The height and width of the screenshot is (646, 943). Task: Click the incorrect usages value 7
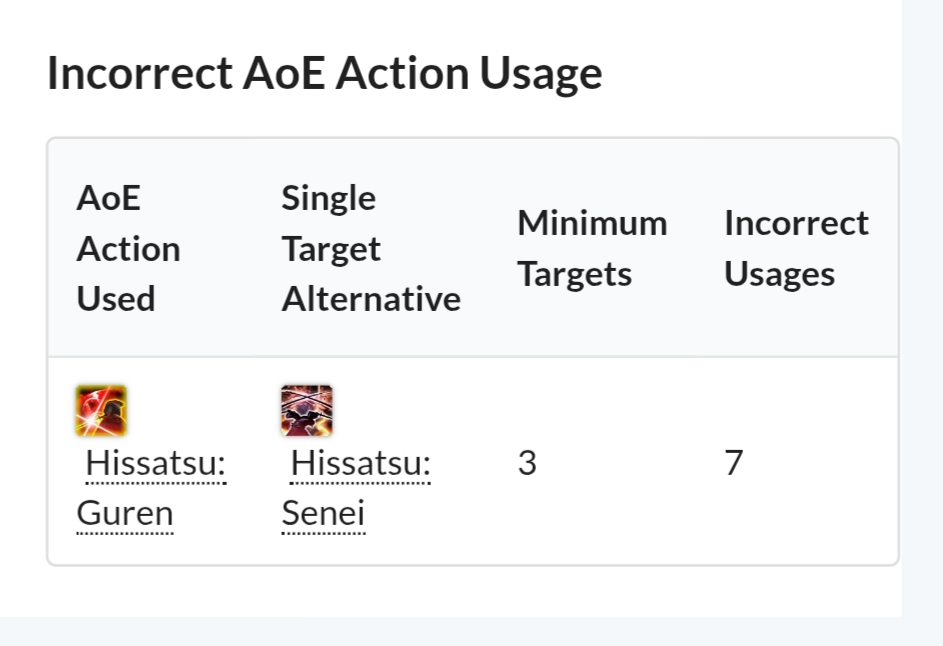pos(734,464)
